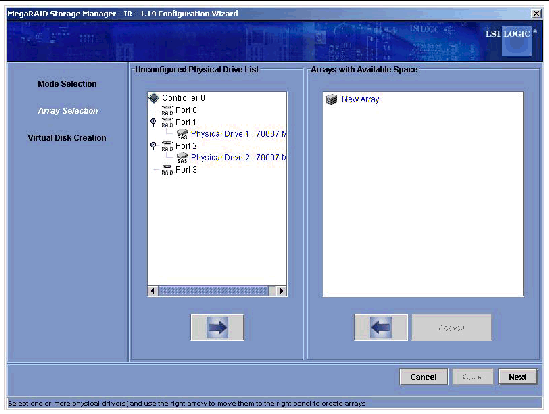Image resolution: width=549 pixels, height=414 pixels.
Task: Select Physical Drive 1 in list
Action: coord(239,134)
